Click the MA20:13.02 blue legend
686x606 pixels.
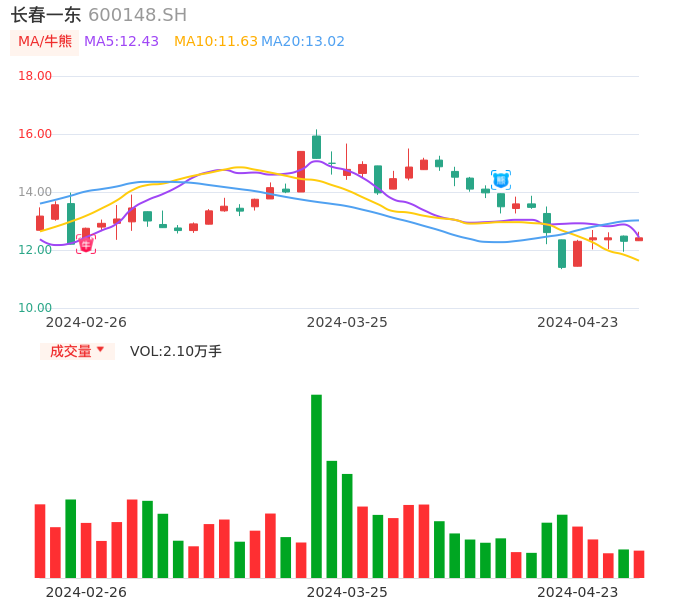[303, 42]
